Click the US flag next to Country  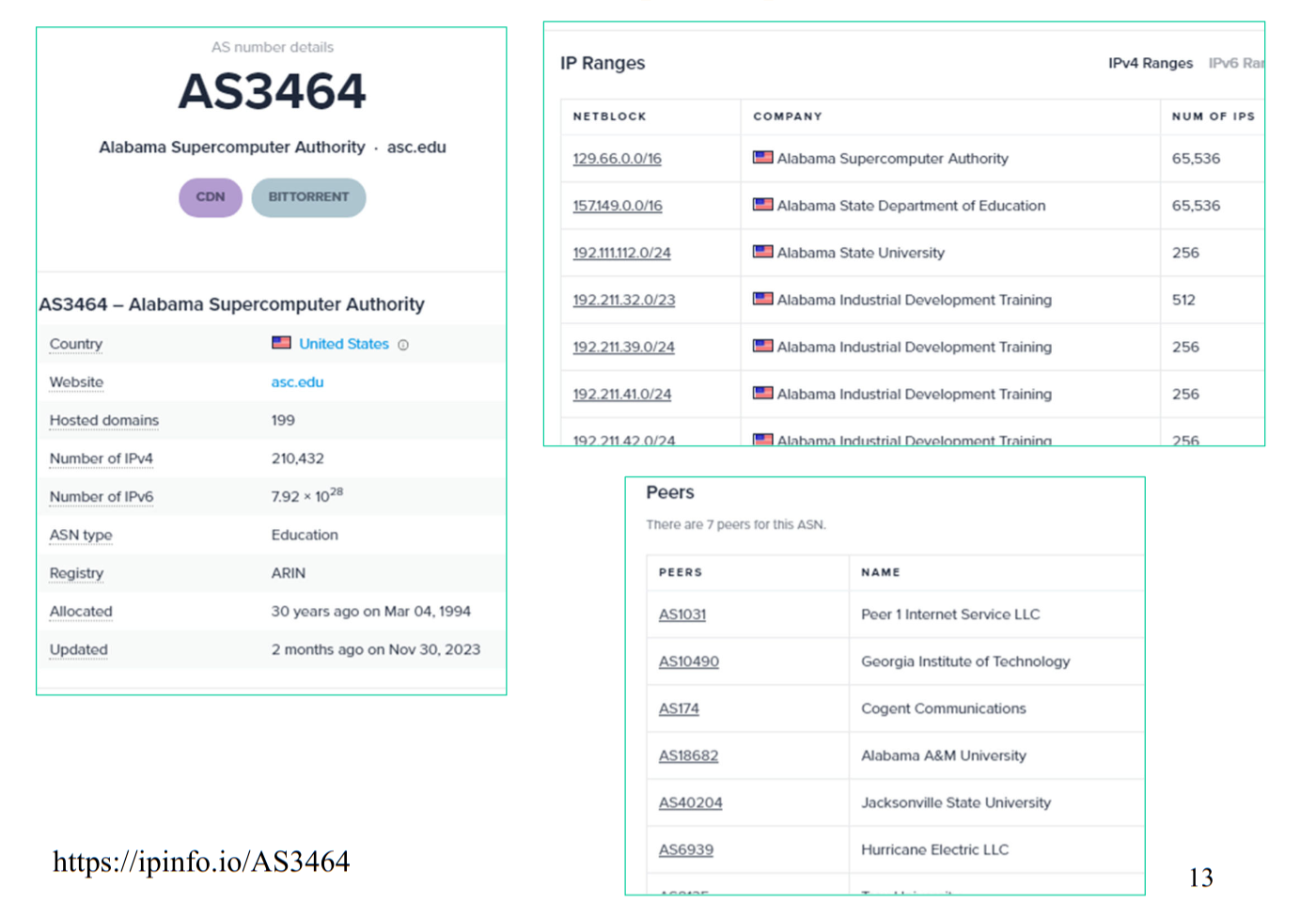coord(281,343)
